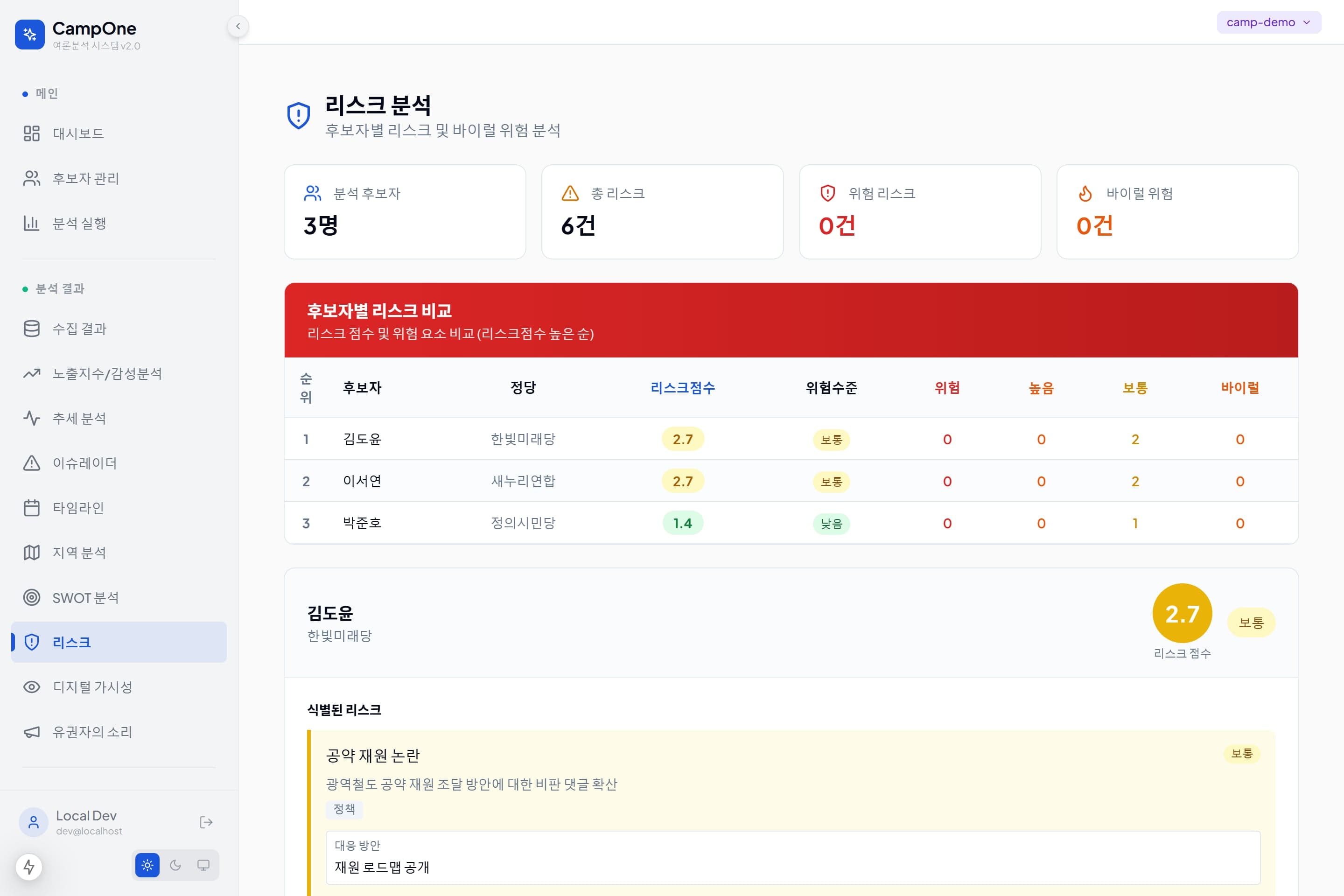Click the 후보자 관리 people icon
1344x896 pixels.
[31, 178]
